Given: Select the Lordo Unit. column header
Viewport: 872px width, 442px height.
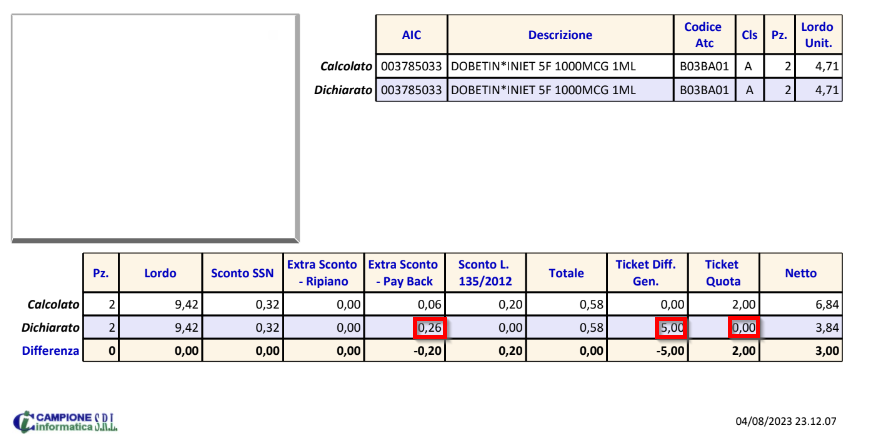Looking at the screenshot, I should [x=817, y=35].
